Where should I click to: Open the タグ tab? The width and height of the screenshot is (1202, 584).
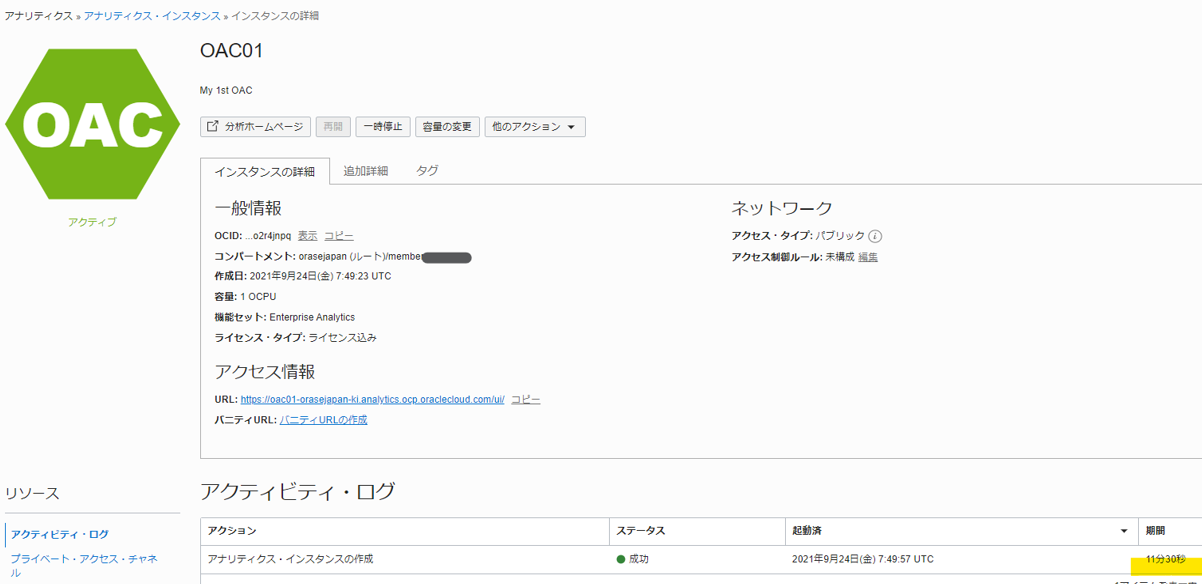pyautogui.click(x=427, y=170)
